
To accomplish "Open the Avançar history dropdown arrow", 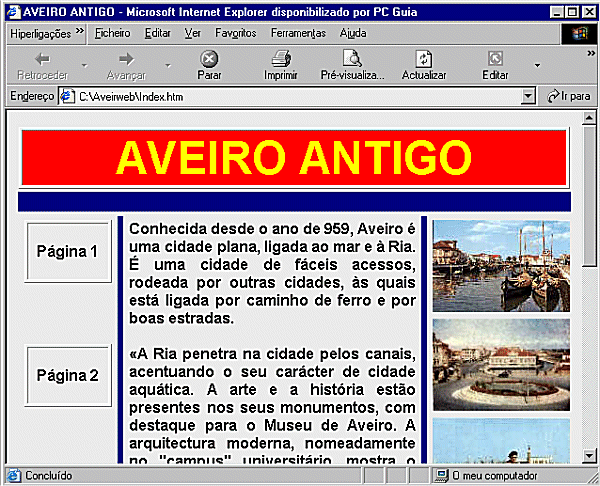I will coord(167,67).
